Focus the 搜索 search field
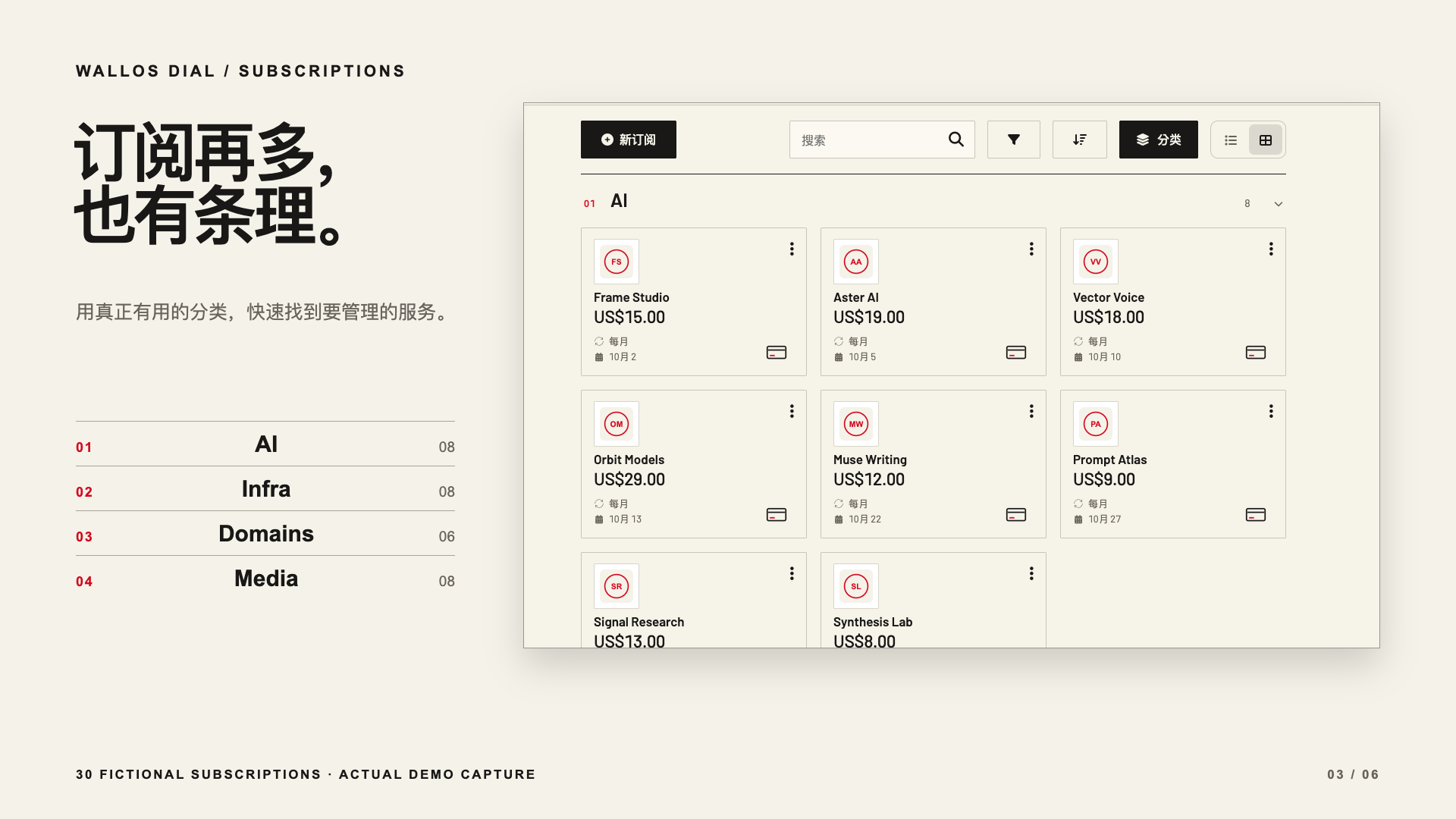This screenshot has width=1456, height=819. pyautogui.click(x=882, y=140)
